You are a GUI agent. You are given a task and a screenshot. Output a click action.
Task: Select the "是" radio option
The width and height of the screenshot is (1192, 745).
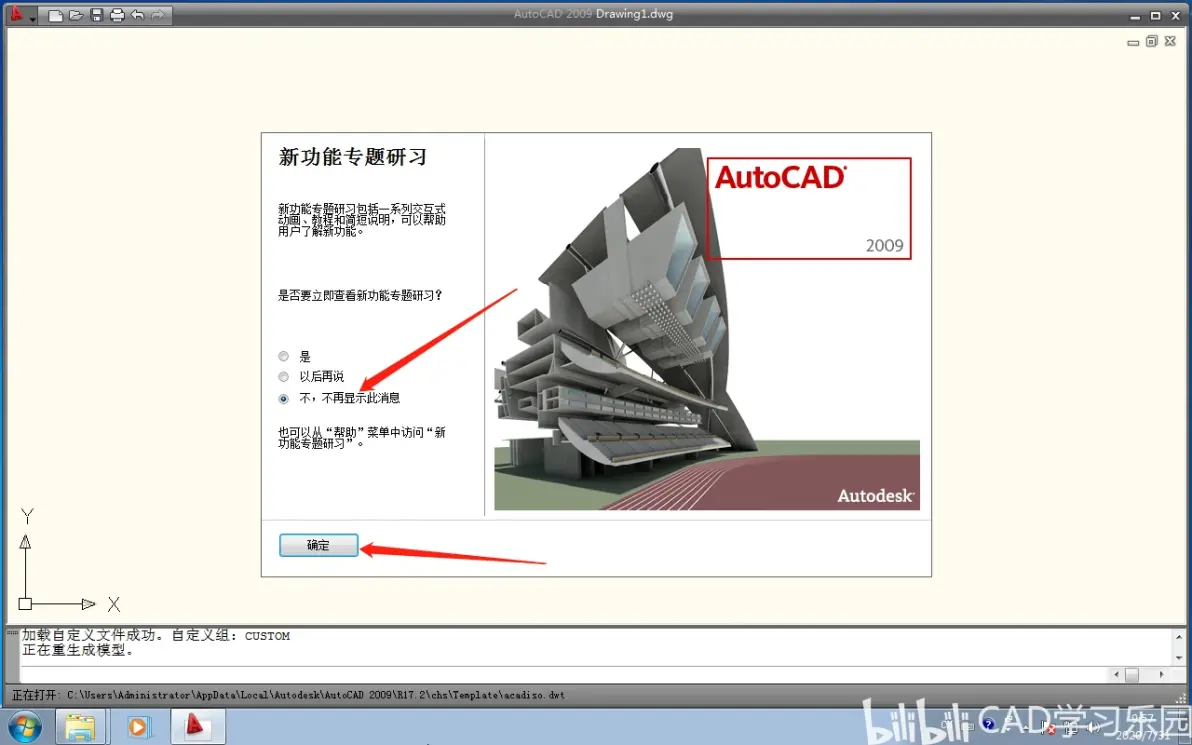[284, 357]
